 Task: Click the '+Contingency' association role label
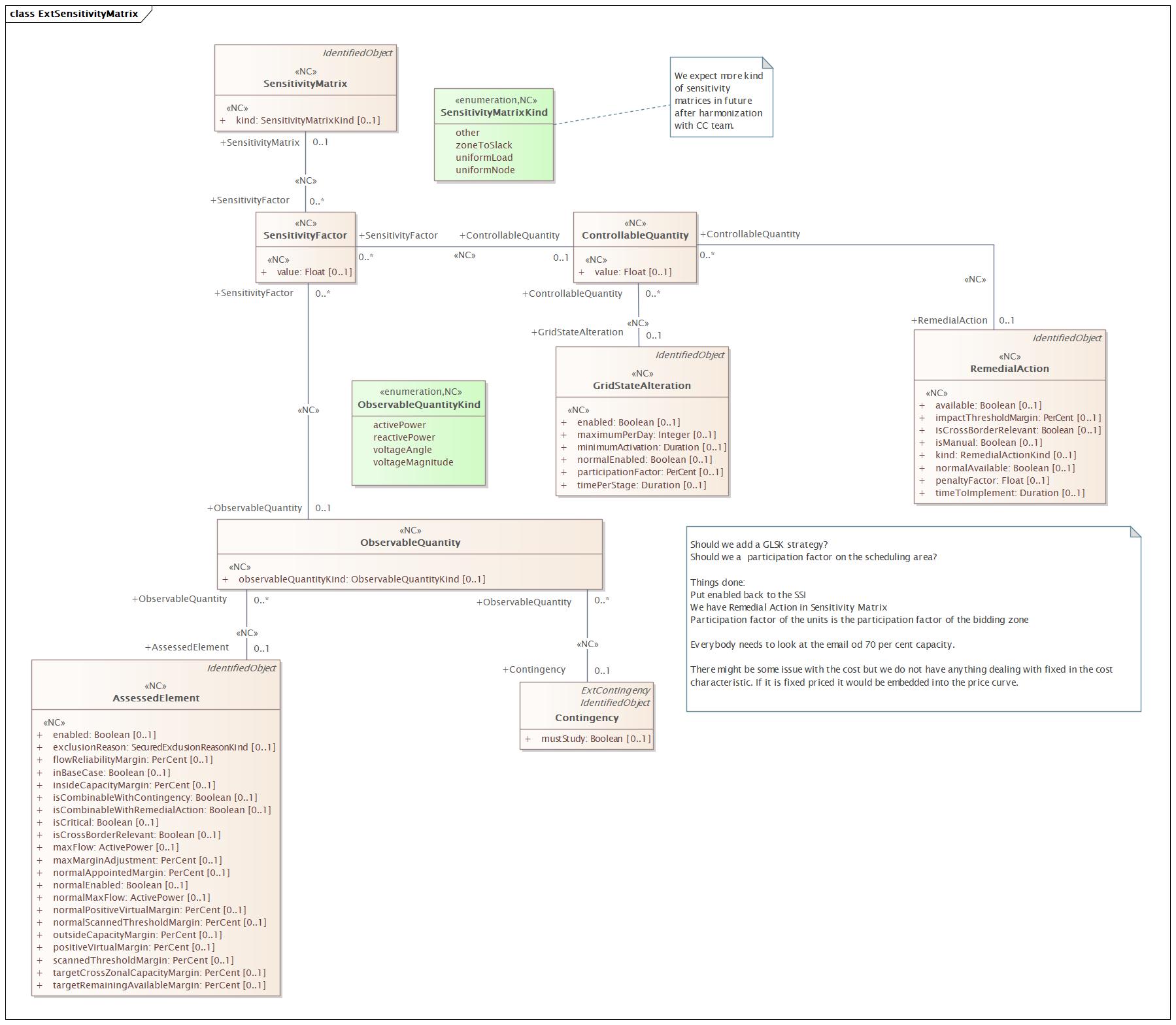click(534, 669)
